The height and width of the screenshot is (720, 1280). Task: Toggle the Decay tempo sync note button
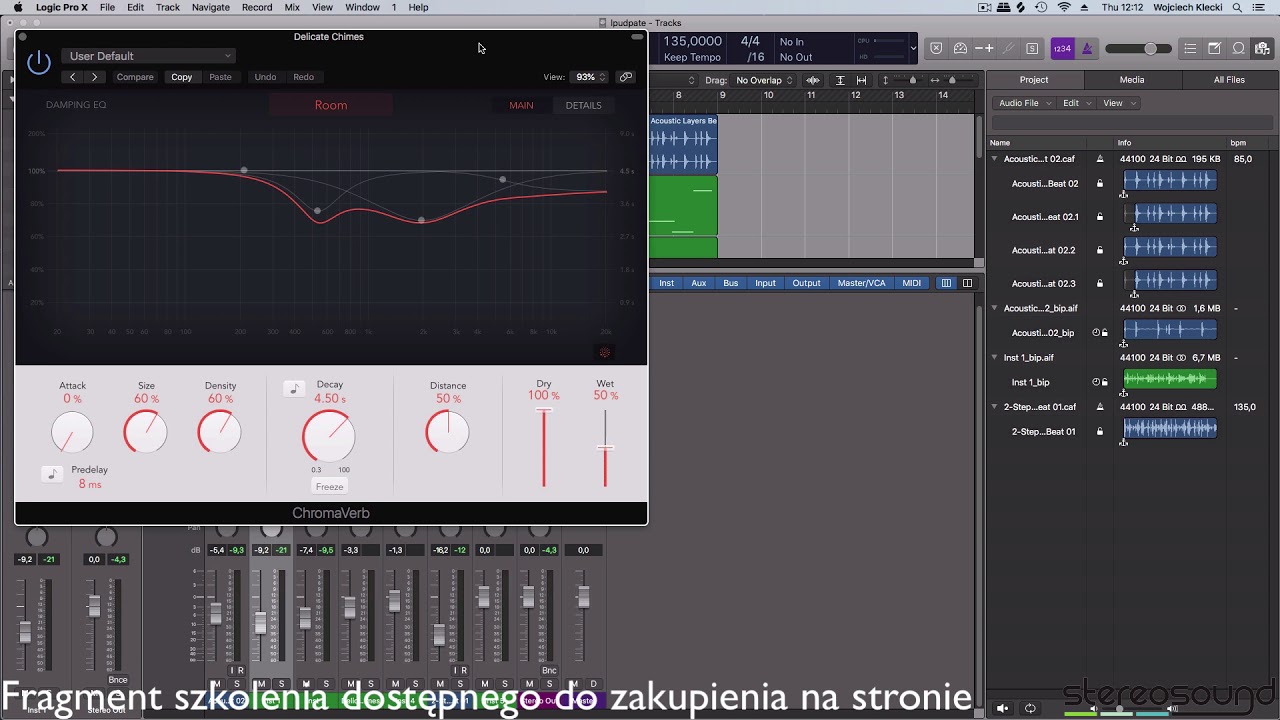pyautogui.click(x=294, y=388)
